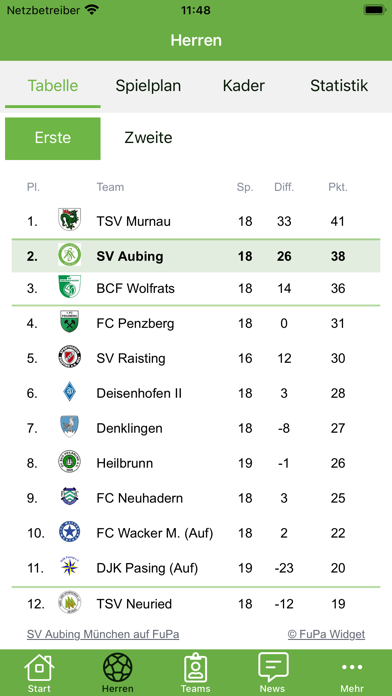Open the News speech bubble icon

(273, 667)
